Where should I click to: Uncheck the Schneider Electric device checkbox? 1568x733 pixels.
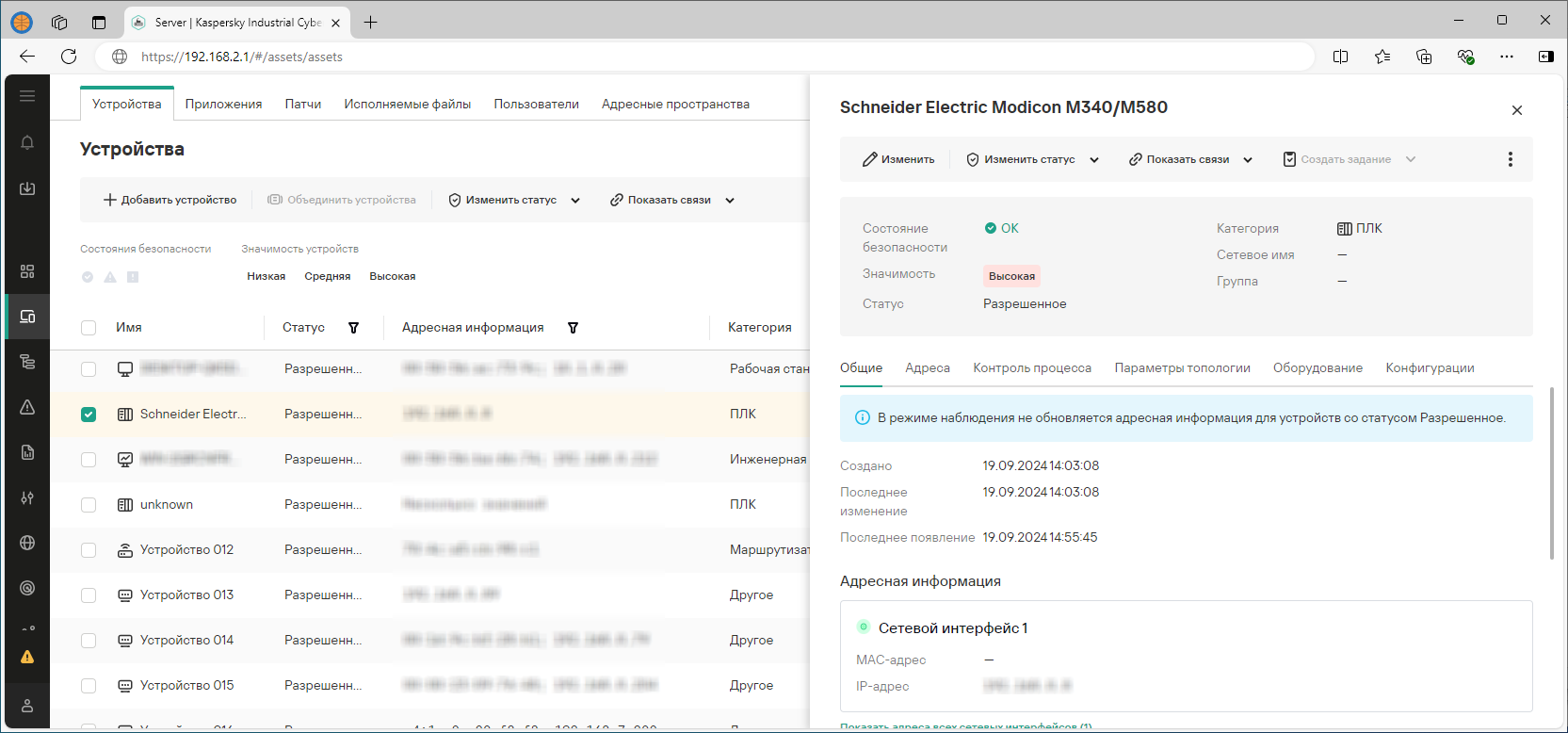pyautogui.click(x=89, y=415)
